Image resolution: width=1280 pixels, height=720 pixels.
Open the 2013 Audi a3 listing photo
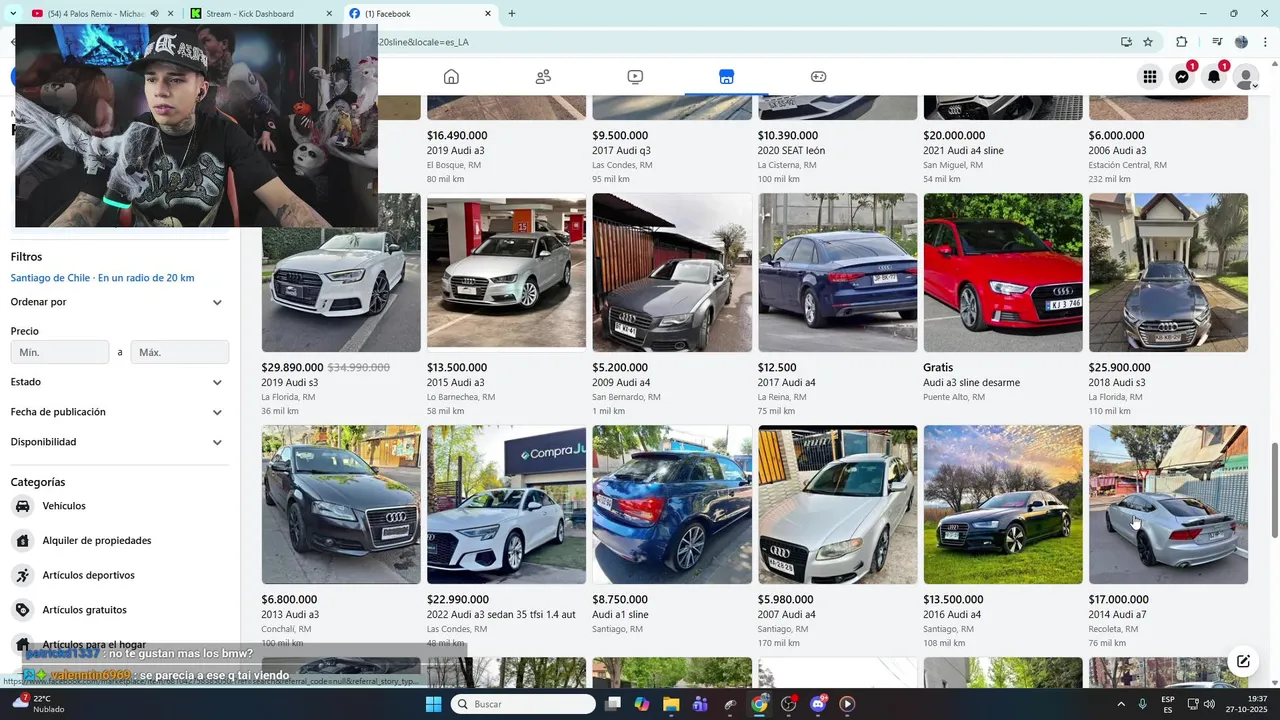[341, 505]
